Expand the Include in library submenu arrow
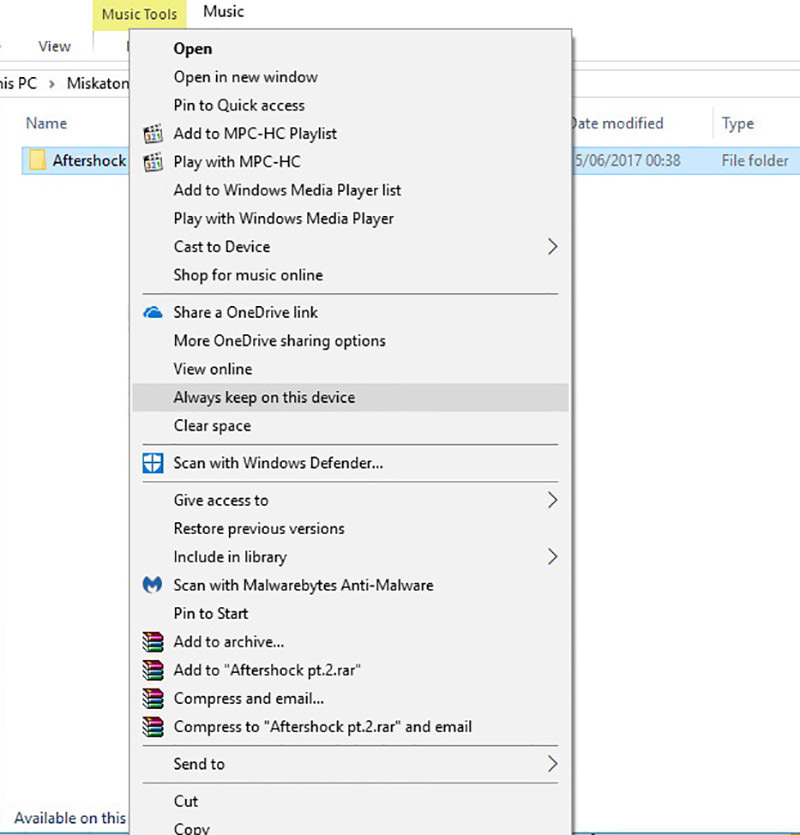Image resolution: width=800 pixels, height=835 pixels. 552,556
